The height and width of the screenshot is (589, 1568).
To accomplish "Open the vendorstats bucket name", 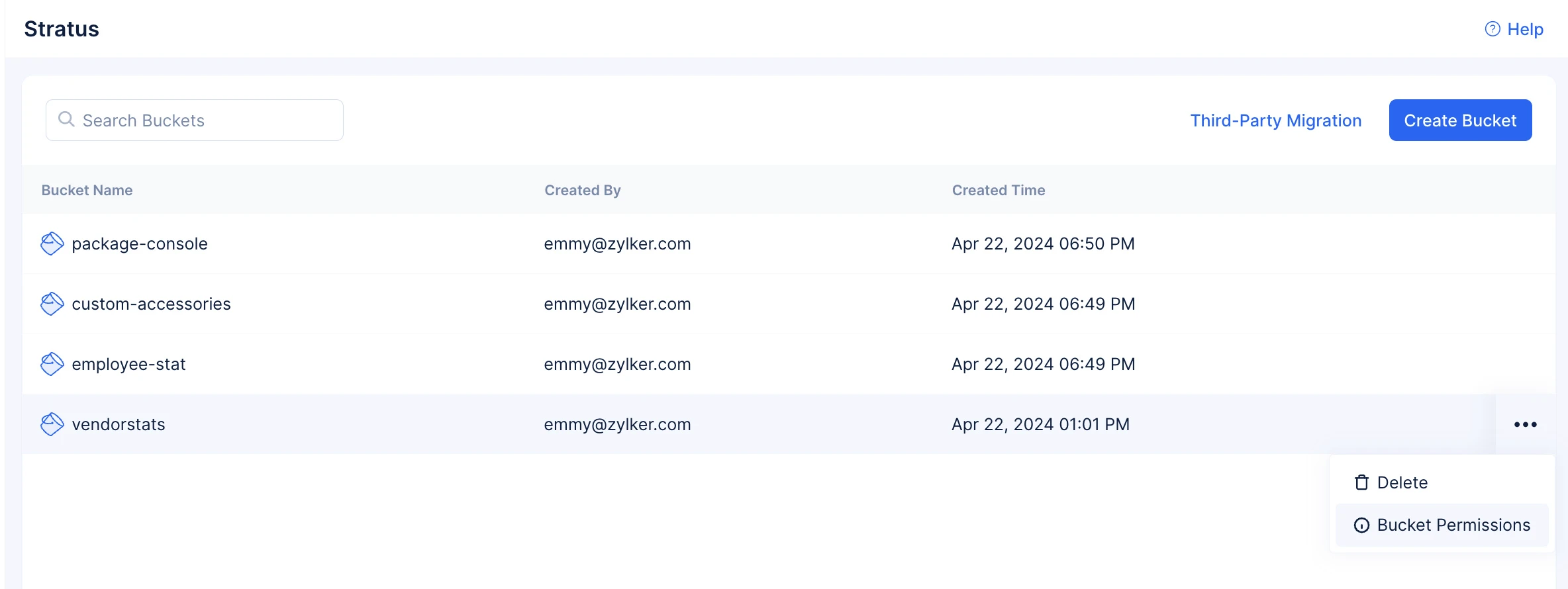I will click(119, 424).
